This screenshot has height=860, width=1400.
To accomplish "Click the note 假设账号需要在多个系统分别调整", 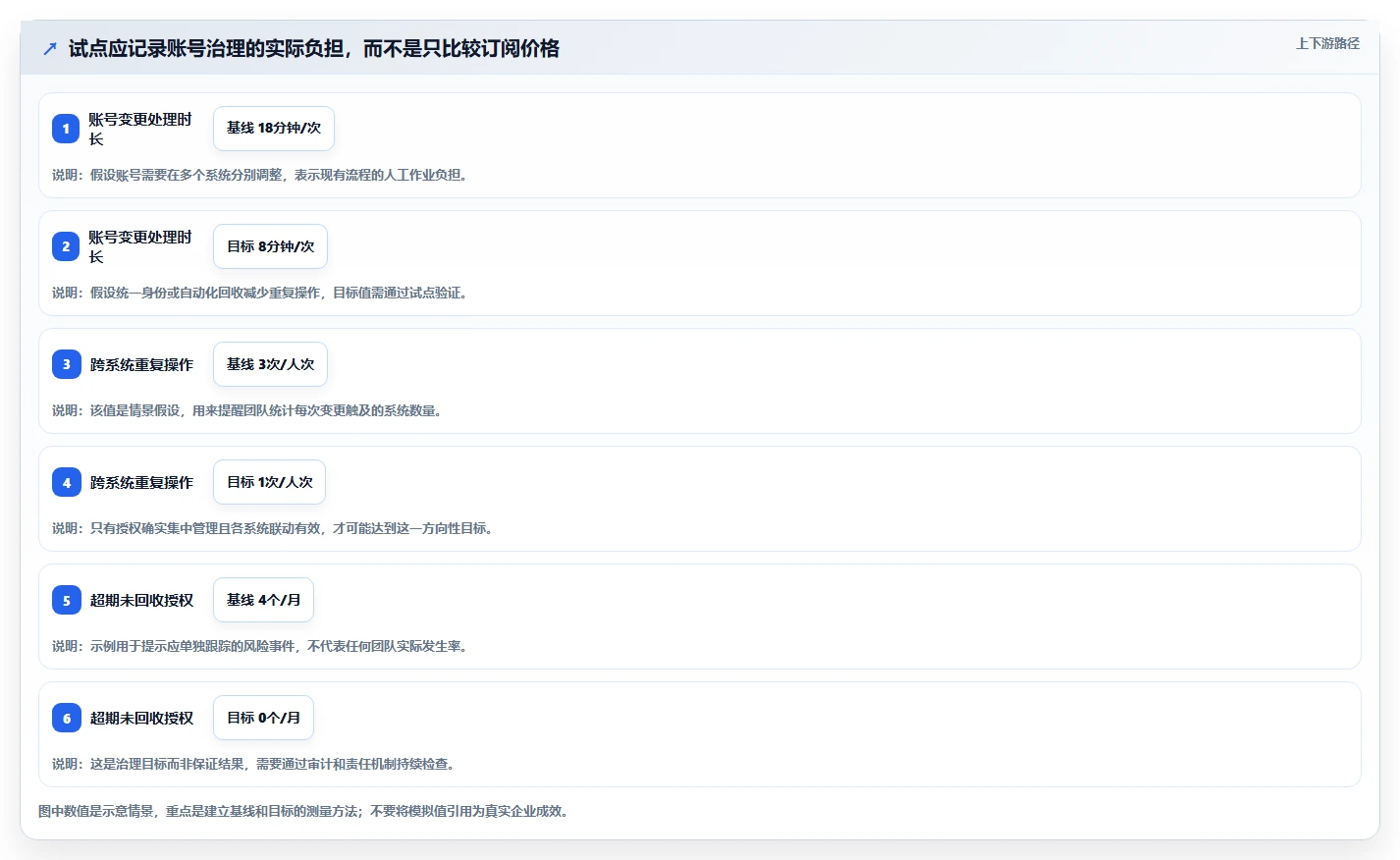I will pos(261,175).
